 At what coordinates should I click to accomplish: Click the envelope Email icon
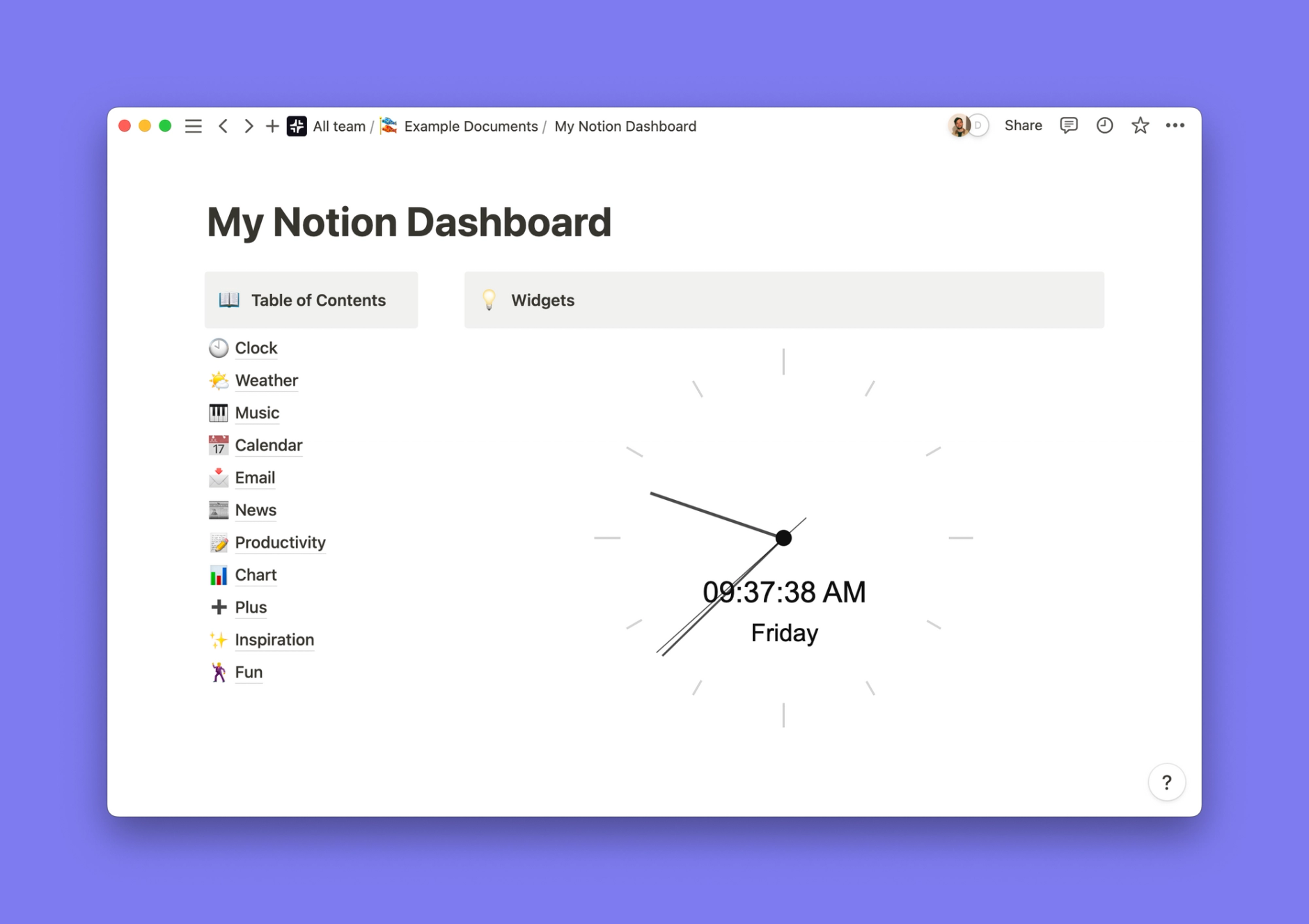[219, 478]
